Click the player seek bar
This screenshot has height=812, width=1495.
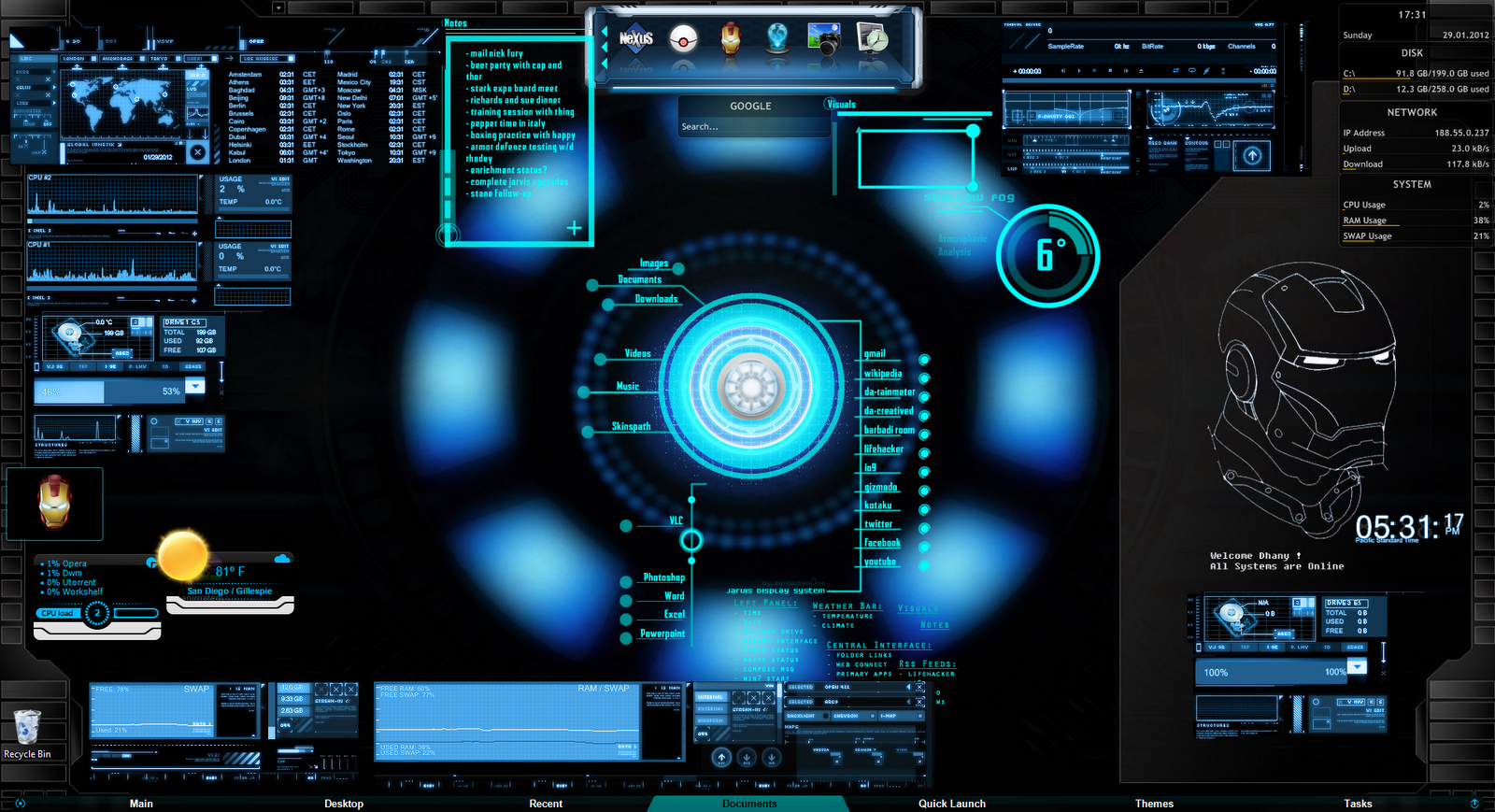click(1140, 80)
